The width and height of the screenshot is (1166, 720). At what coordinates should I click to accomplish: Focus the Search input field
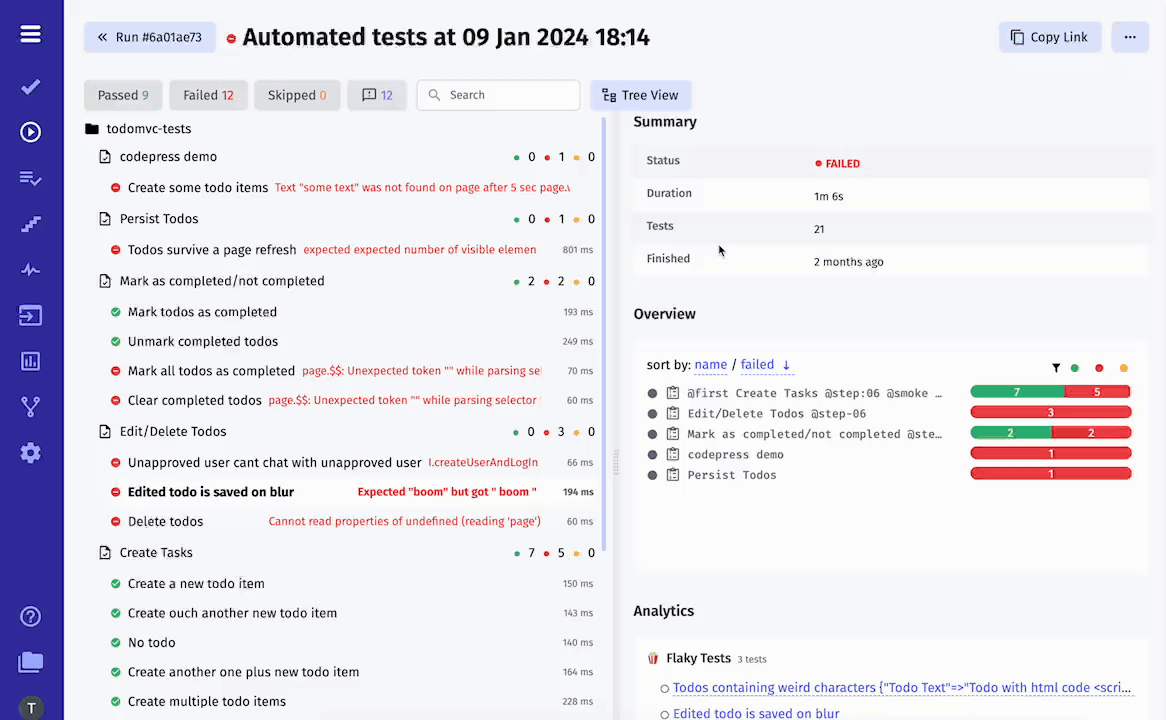point(498,95)
